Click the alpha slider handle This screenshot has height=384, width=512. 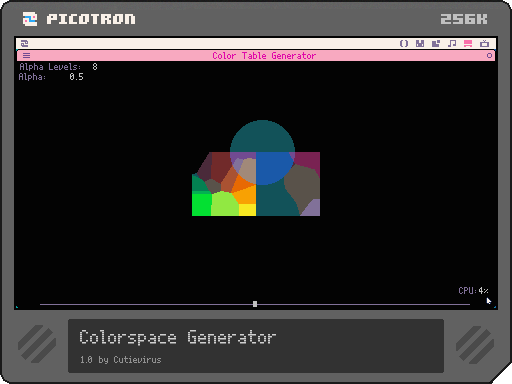click(x=255, y=304)
